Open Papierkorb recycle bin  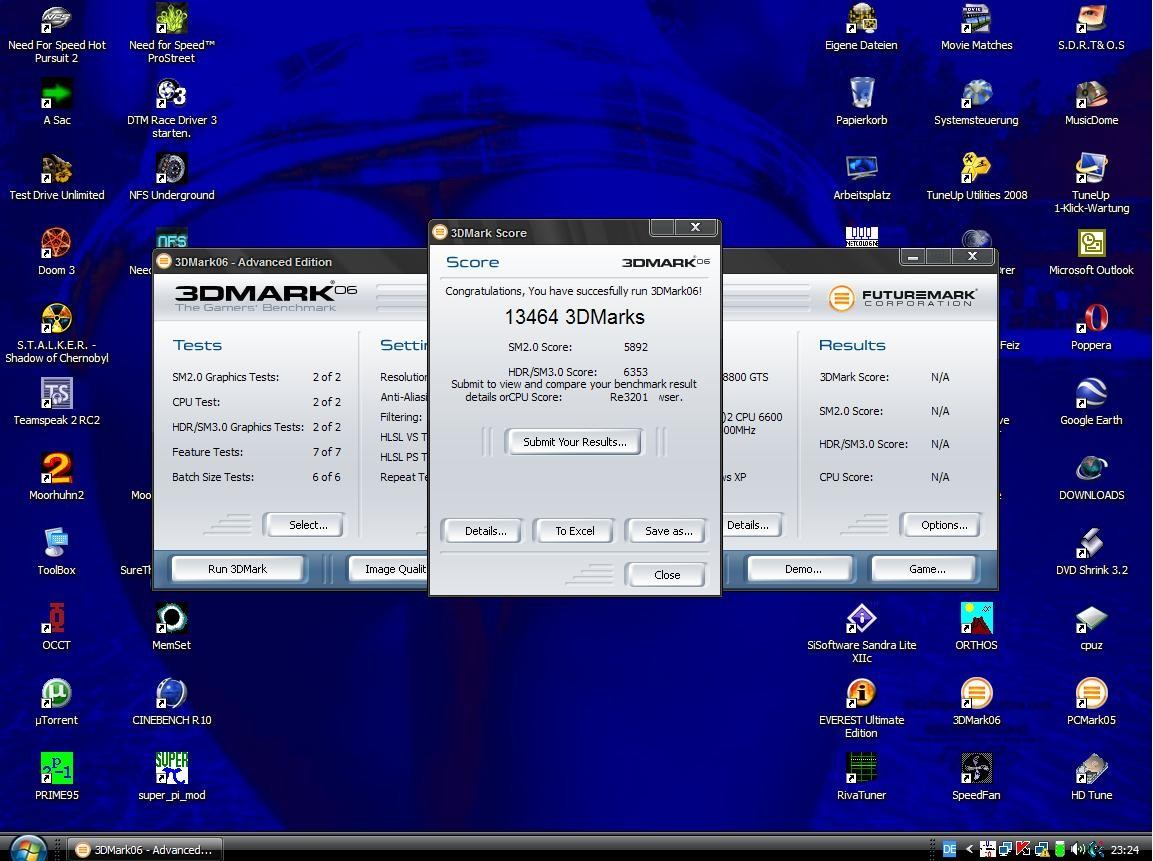click(x=861, y=103)
